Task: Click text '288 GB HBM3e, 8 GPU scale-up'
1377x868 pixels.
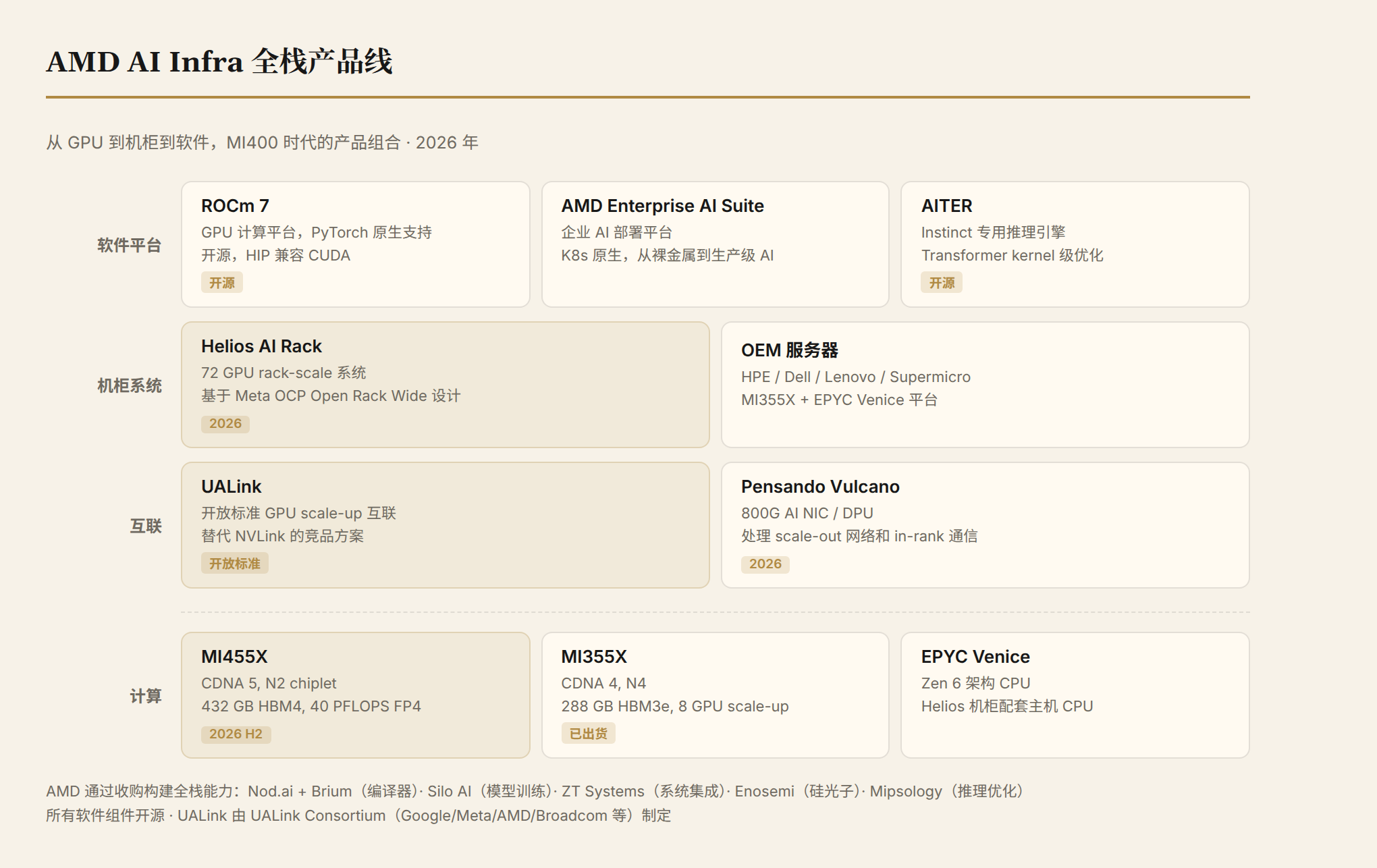Action: click(675, 706)
